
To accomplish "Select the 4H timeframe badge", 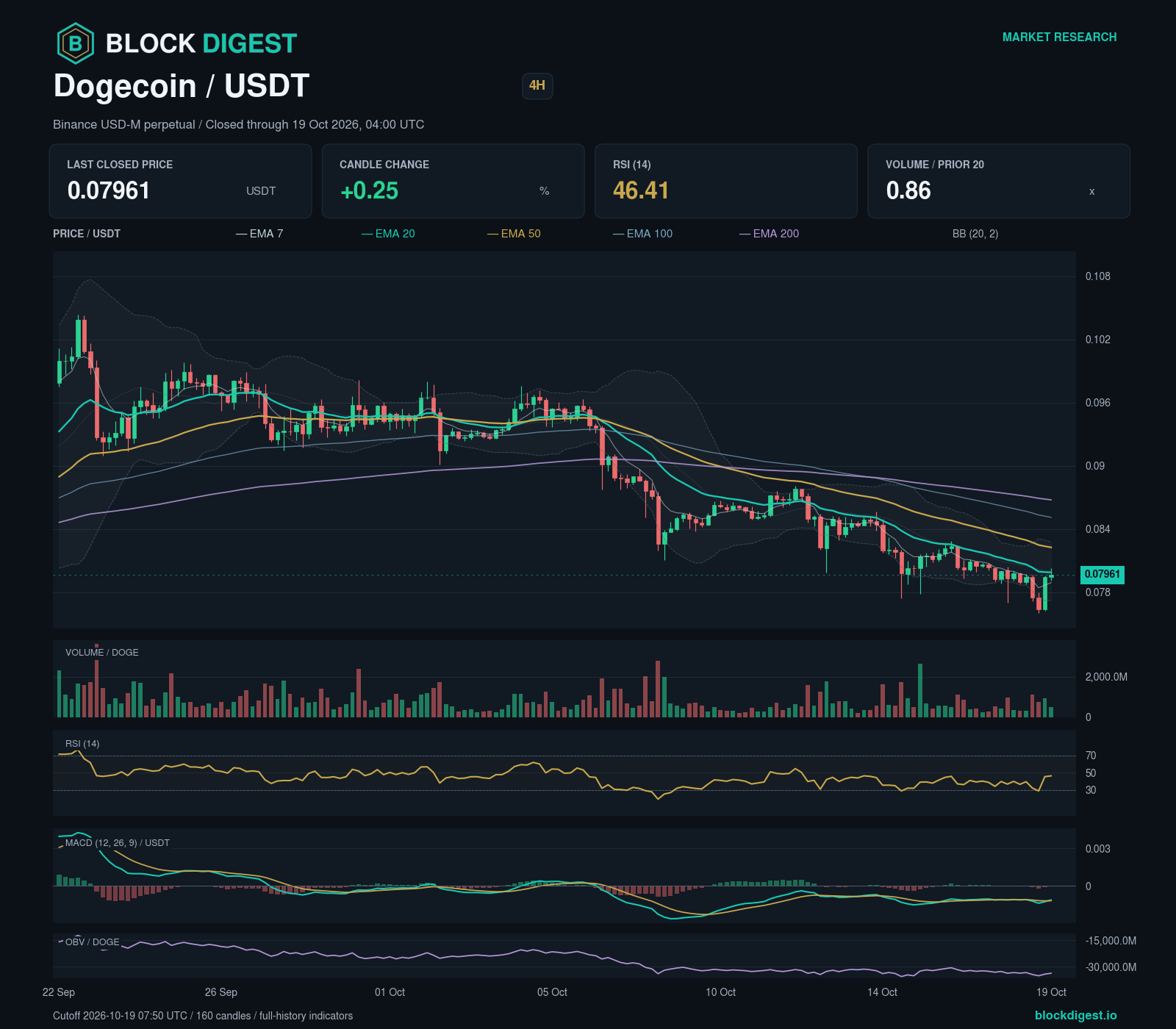I will [x=537, y=85].
